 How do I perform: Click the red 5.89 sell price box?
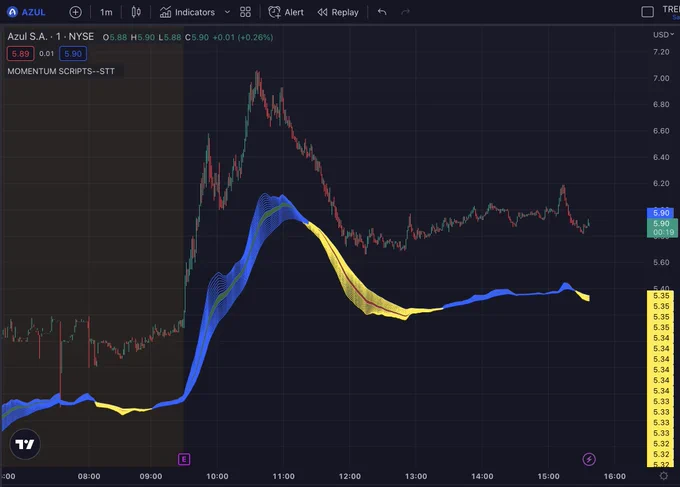(20, 54)
